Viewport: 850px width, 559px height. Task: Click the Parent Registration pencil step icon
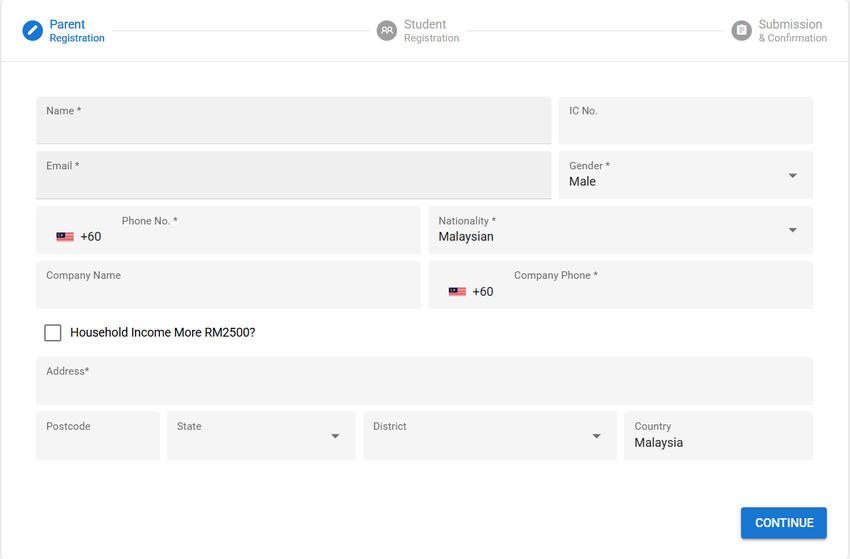(x=33, y=30)
